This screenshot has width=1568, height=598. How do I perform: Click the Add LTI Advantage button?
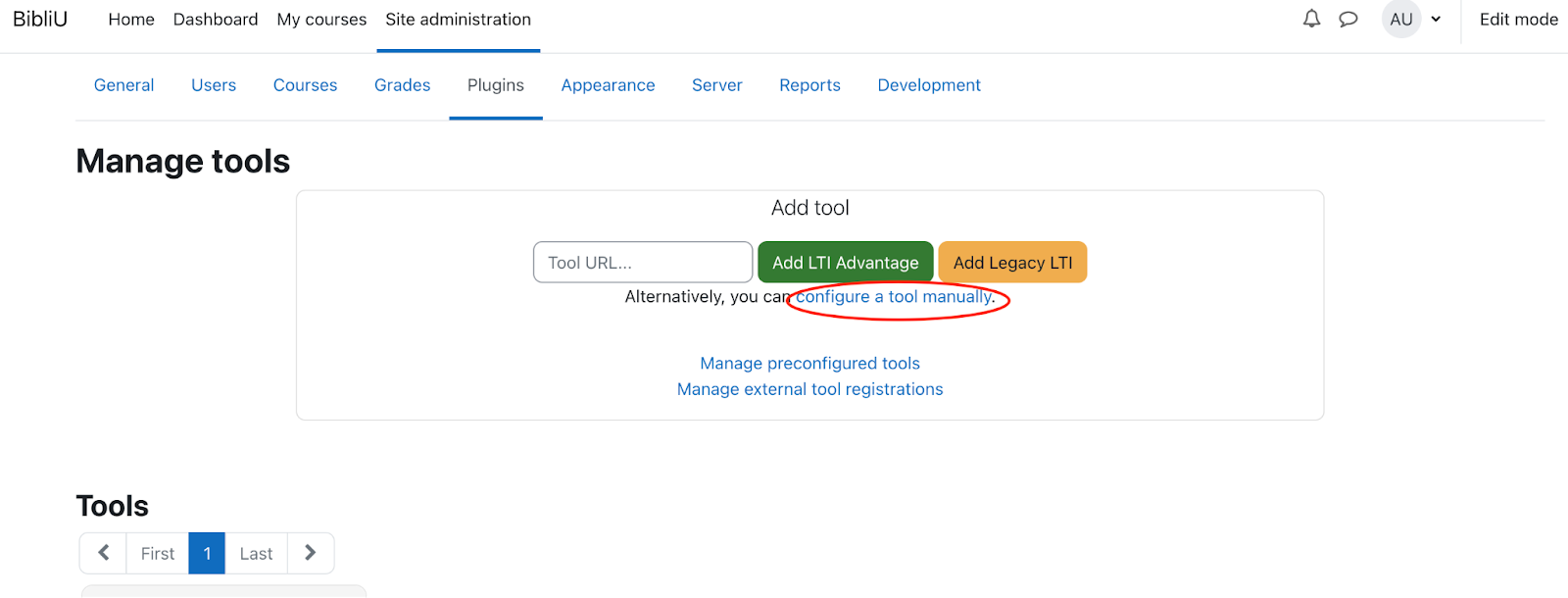846,262
